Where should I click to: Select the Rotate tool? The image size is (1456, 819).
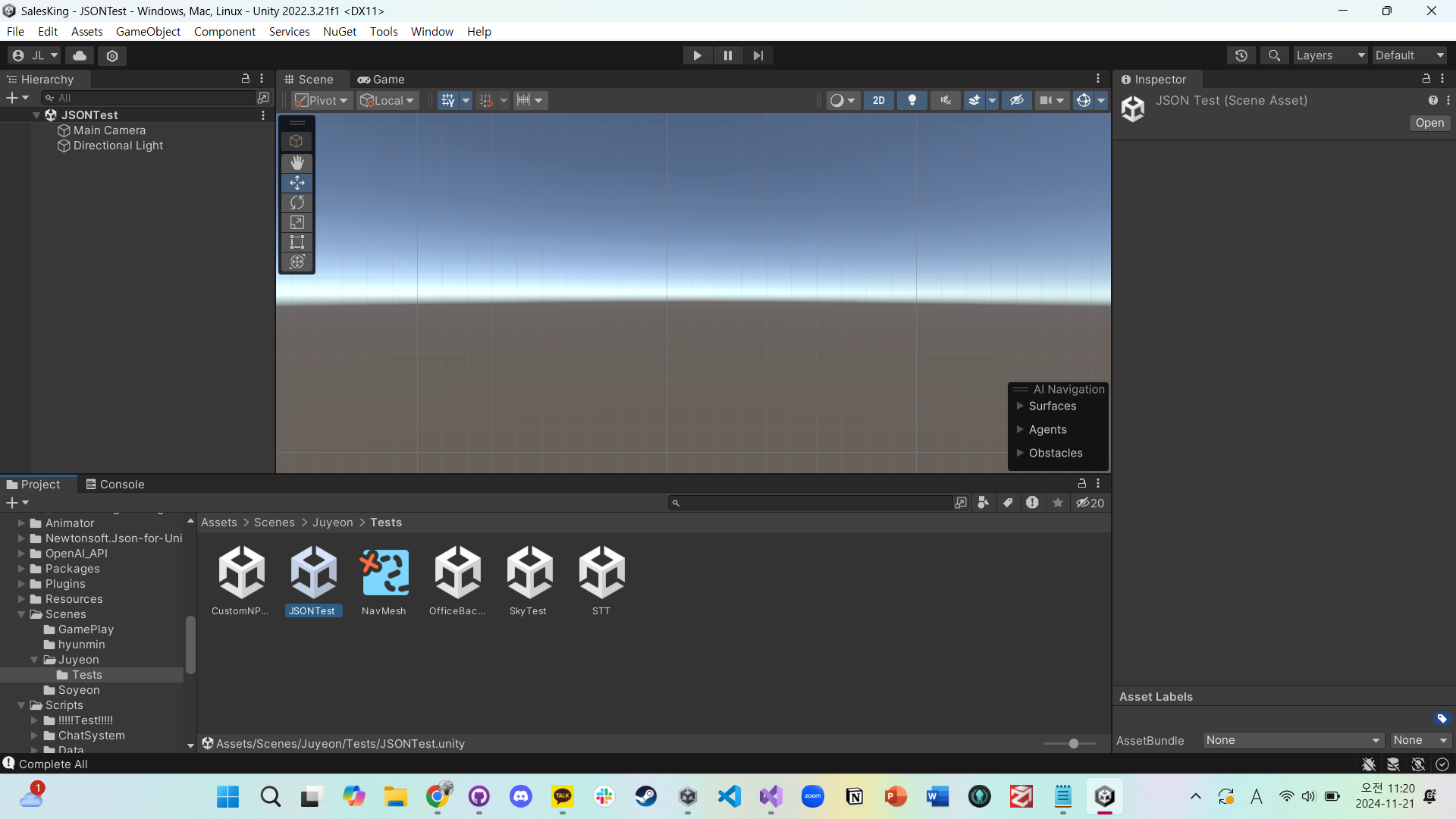pos(297,202)
